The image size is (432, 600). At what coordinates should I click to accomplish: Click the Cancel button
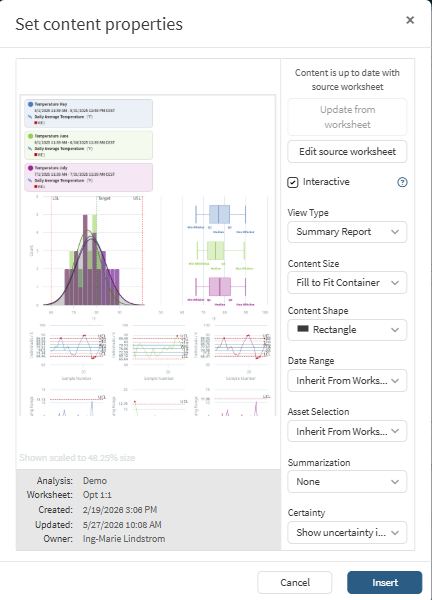coord(295,582)
